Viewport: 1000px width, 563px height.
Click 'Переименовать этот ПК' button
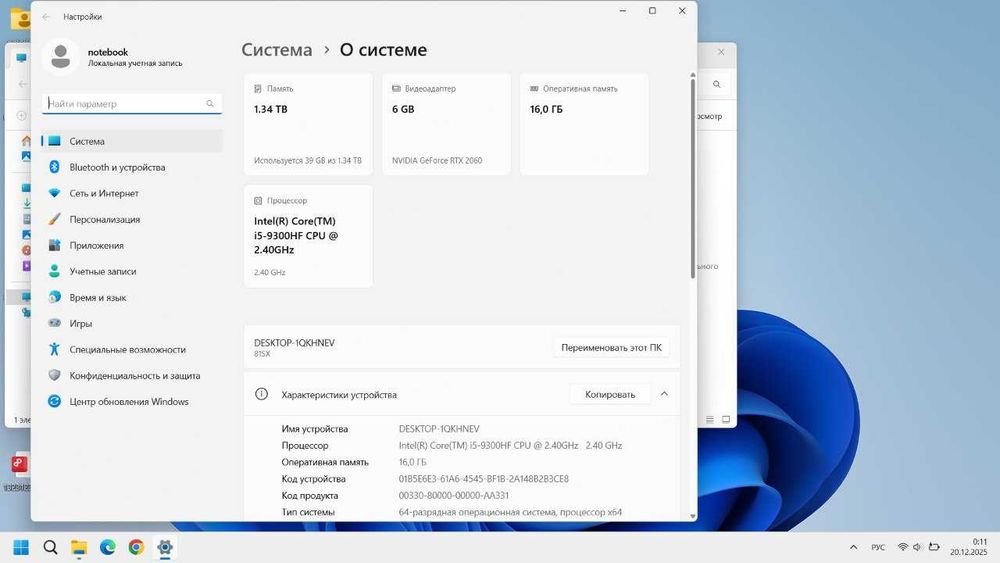pyautogui.click(x=611, y=347)
